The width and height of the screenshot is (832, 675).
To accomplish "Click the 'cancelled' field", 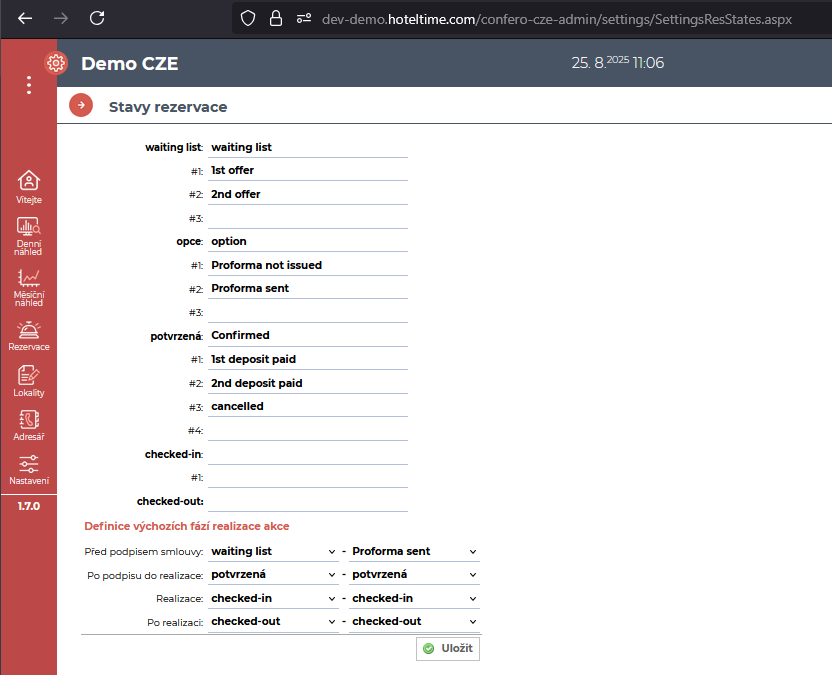I will coord(308,406).
